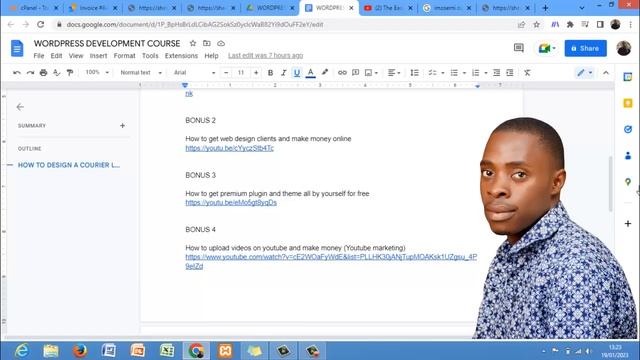
Task: Open the zoom level 100% dropdown
Action: (x=97, y=72)
